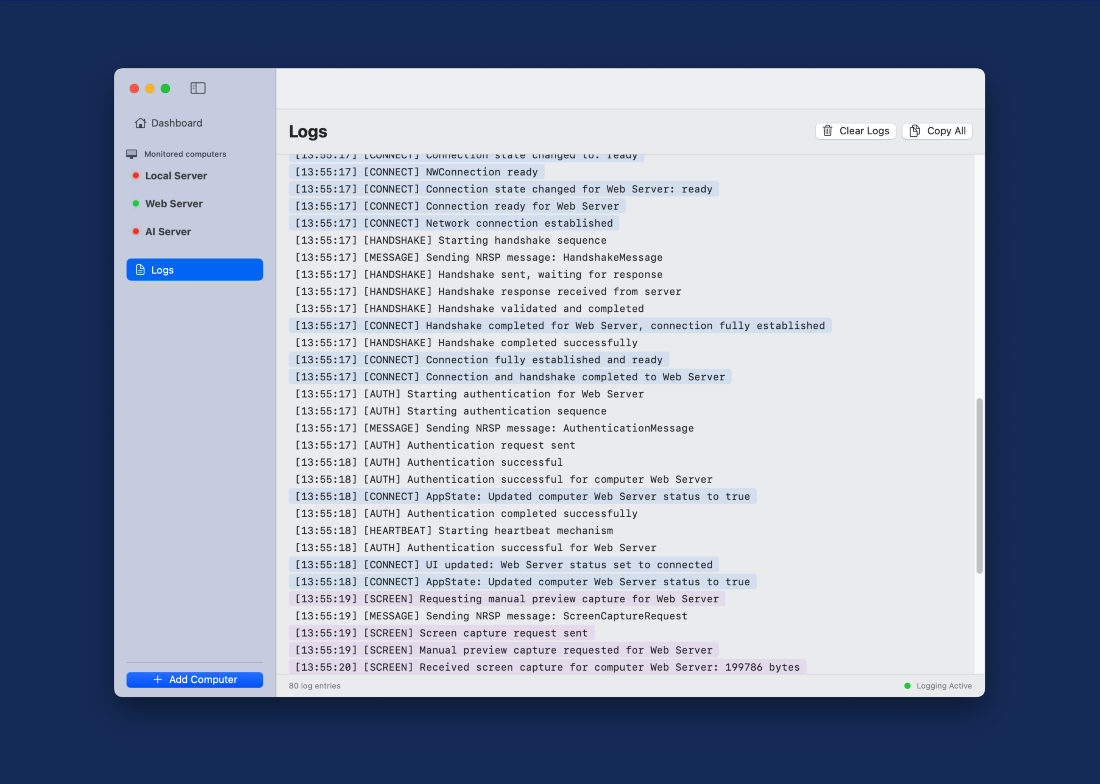Select log 'Starting authentication for Web Server'
Screen dimensions: 1100x784
click(x=469, y=394)
